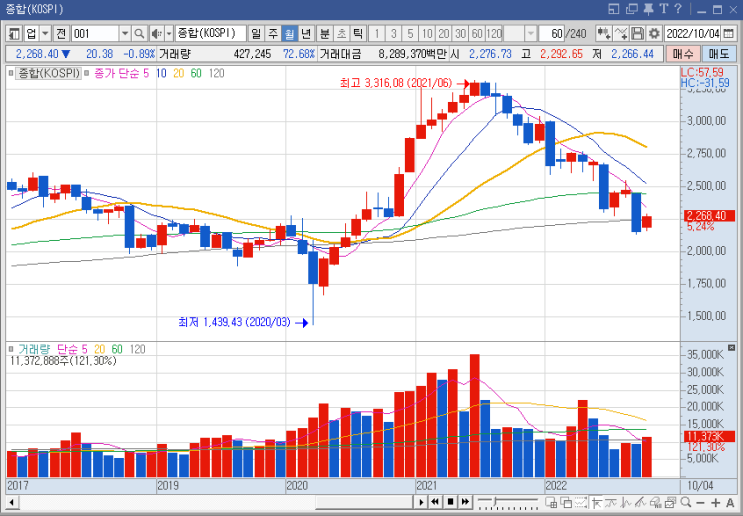Click interval button 120 in toolbar
The height and width of the screenshot is (516, 743).
494,34
